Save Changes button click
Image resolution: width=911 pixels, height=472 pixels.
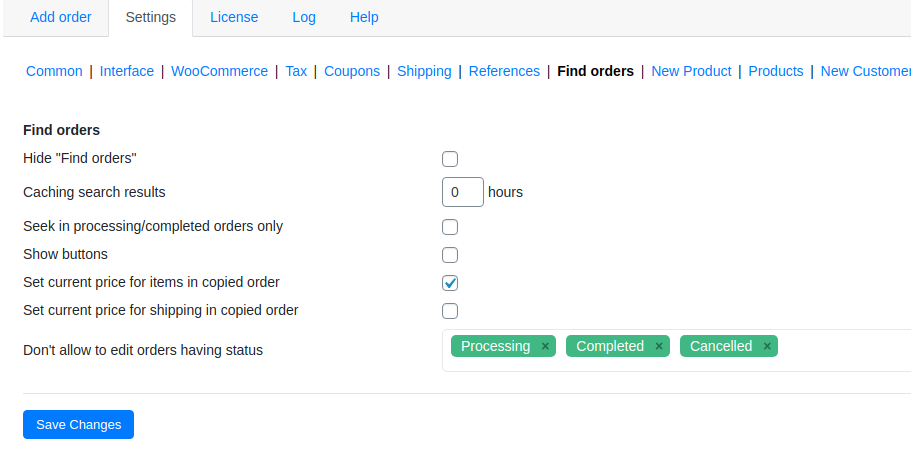coord(78,424)
